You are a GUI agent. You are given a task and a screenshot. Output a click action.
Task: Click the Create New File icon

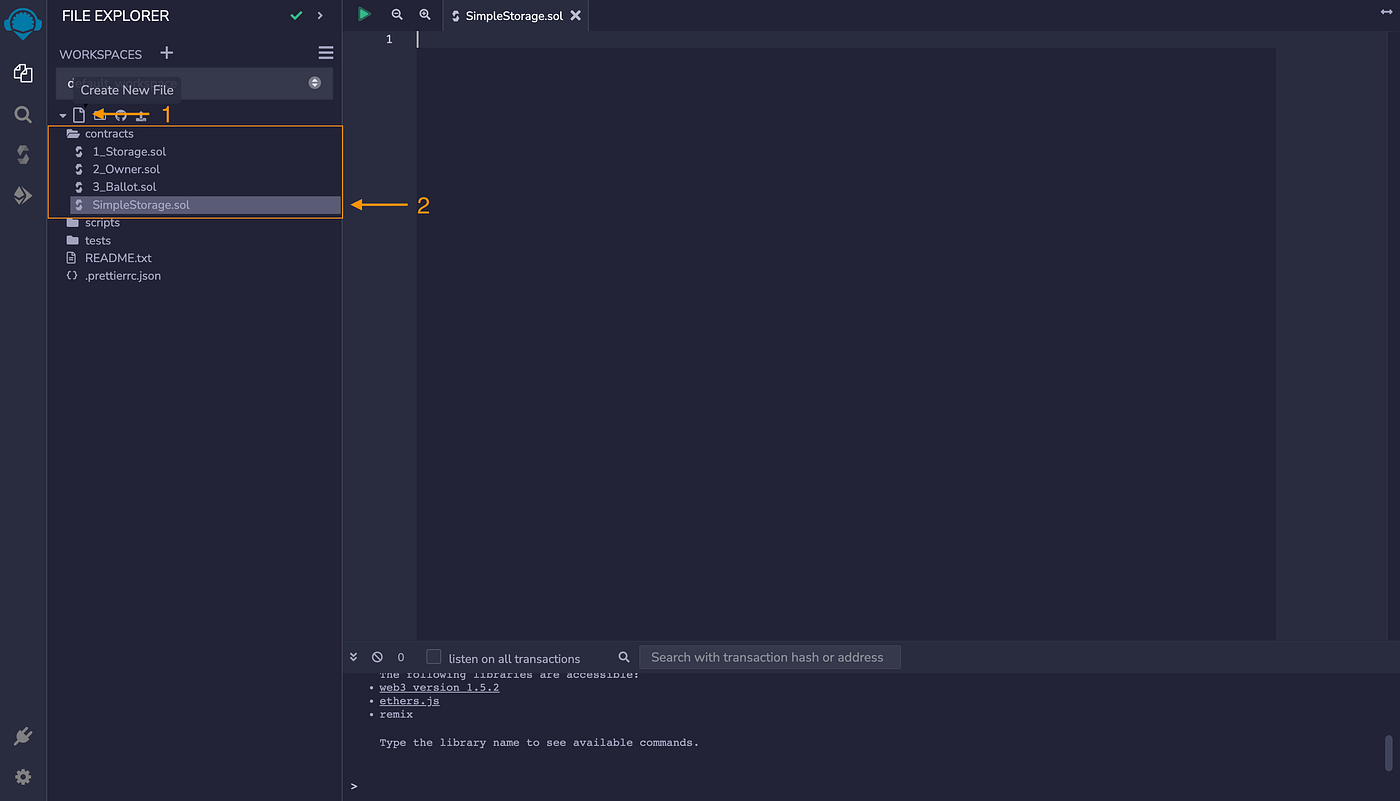(79, 116)
